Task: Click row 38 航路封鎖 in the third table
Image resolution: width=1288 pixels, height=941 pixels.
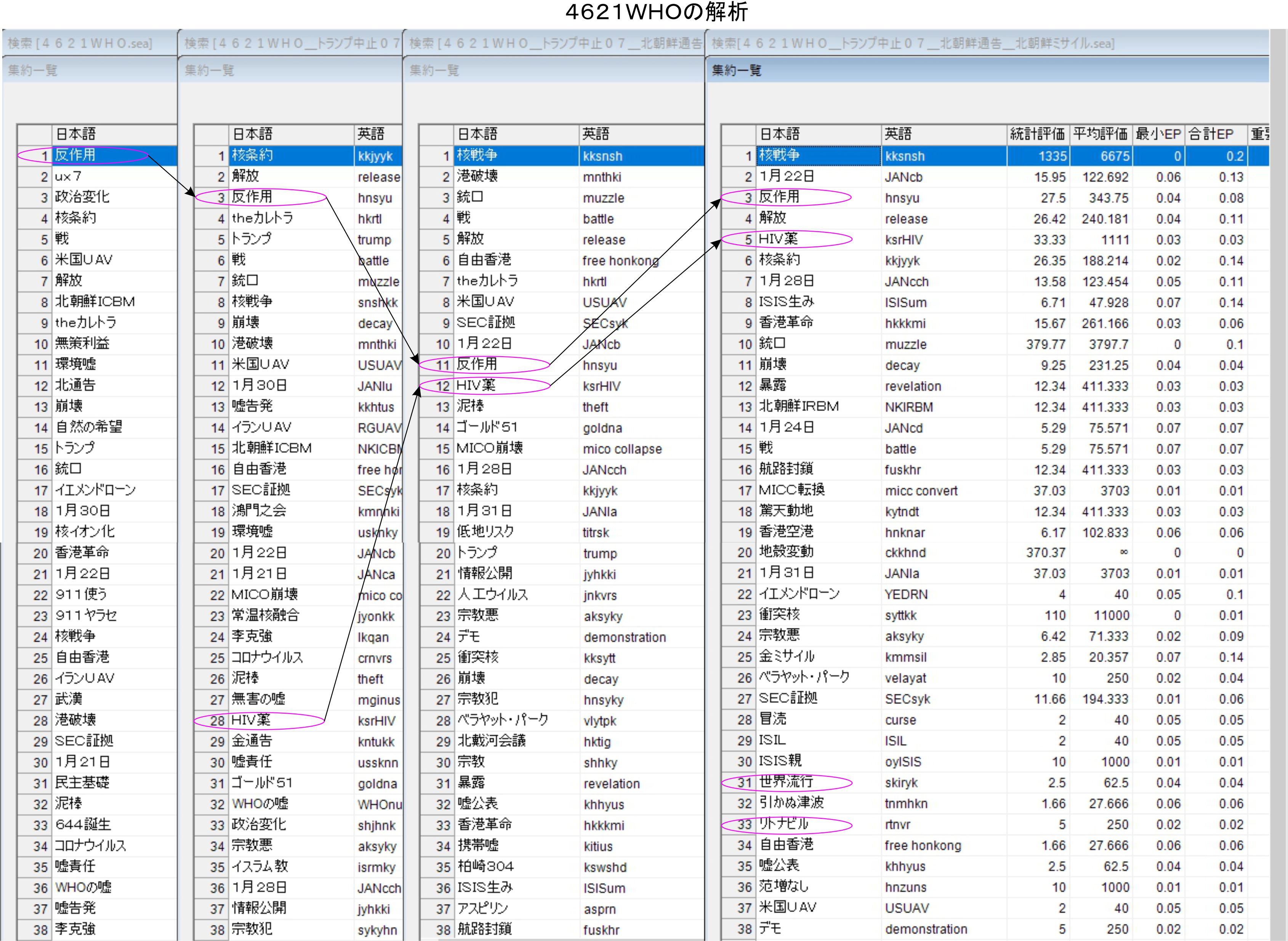Action: (x=484, y=929)
